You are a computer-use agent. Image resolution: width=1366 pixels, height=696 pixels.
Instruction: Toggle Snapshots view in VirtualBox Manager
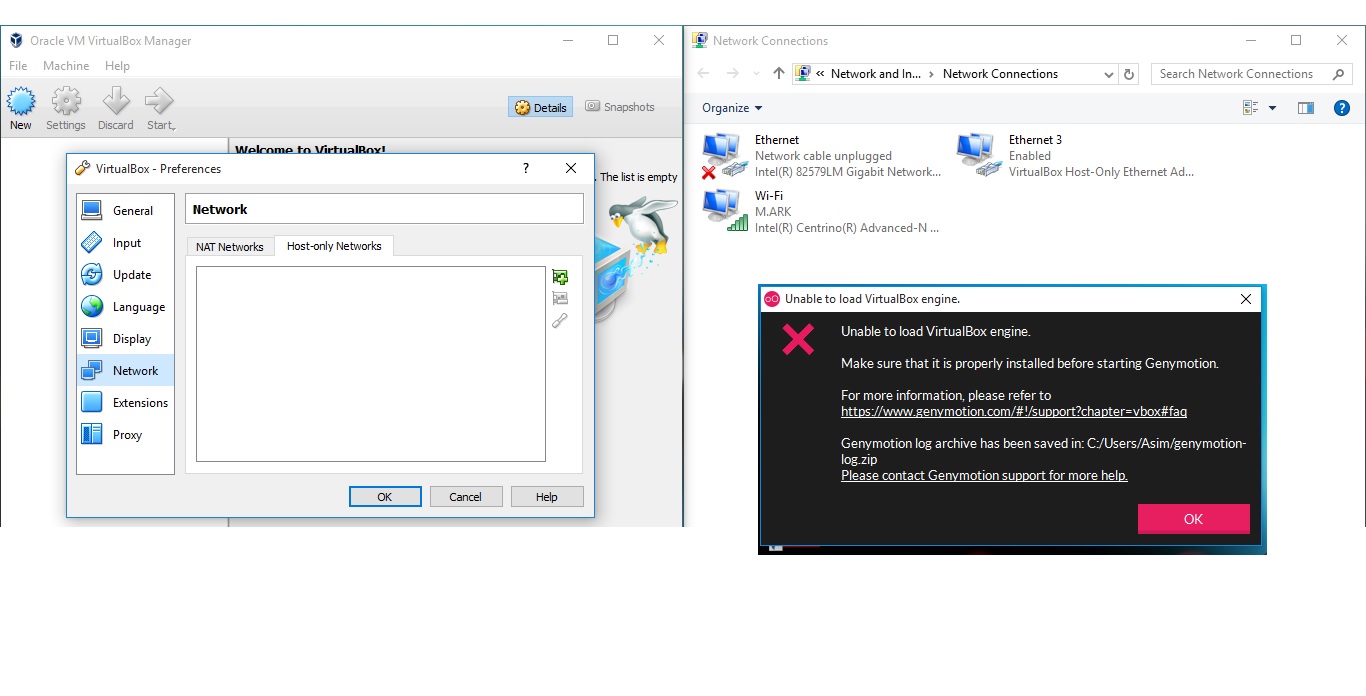(x=620, y=107)
